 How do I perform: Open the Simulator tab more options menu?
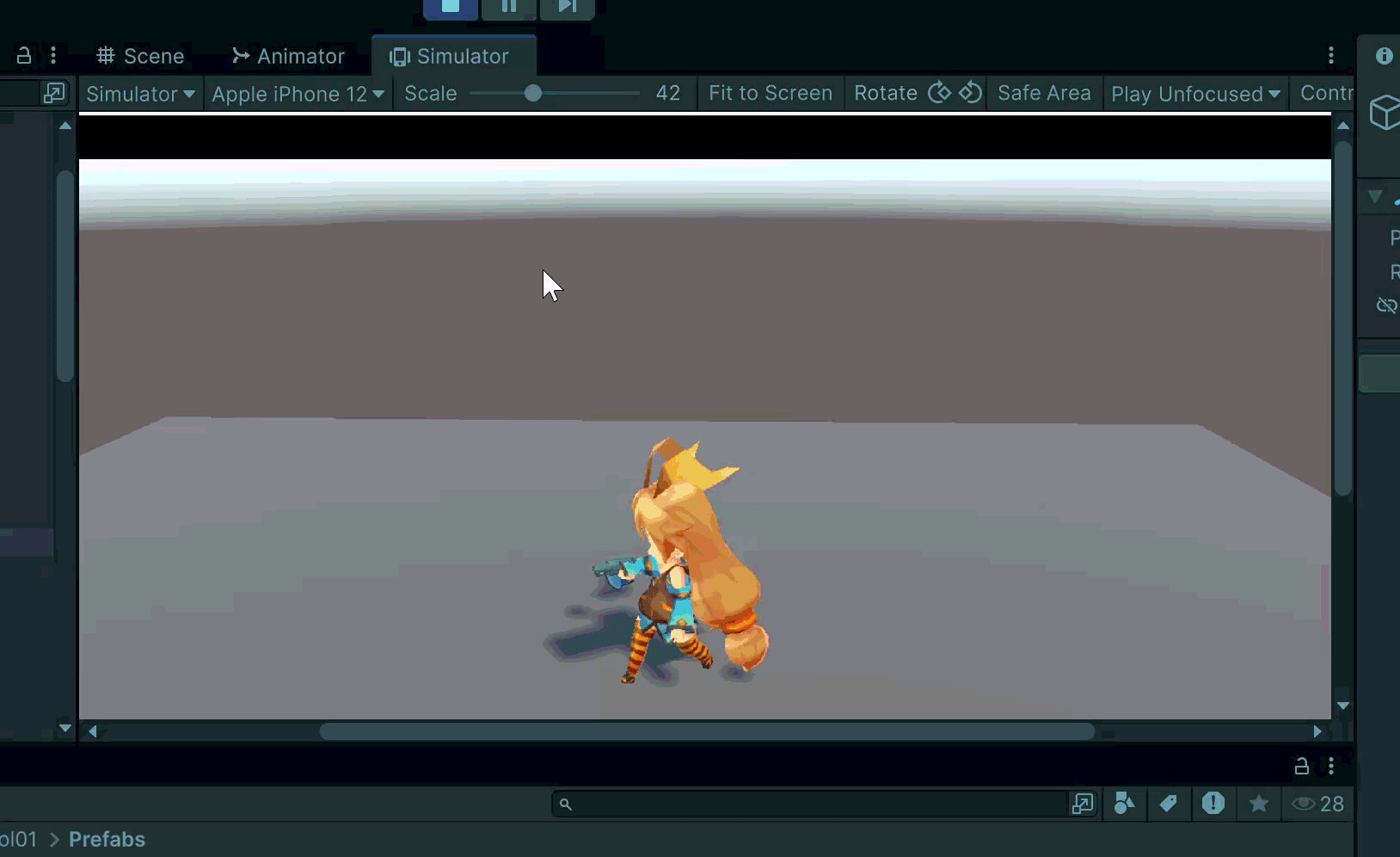click(x=1331, y=55)
